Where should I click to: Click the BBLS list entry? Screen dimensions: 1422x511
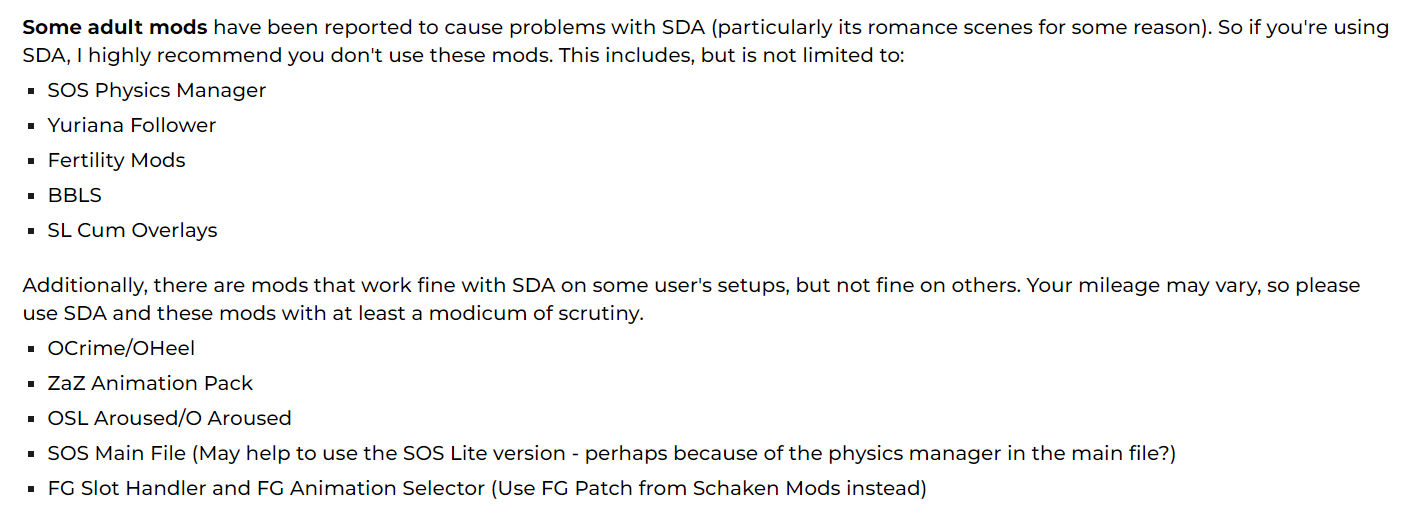(75, 195)
